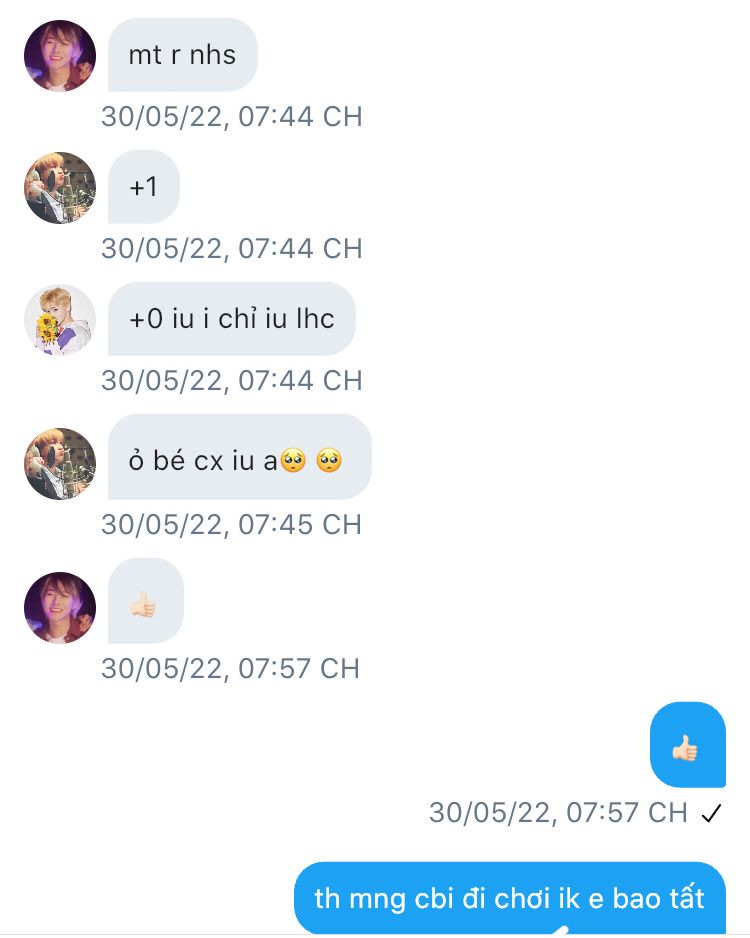Click timestamp 07:45 CH under emoji message
Viewport: 750px width, 938px height.
coord(232,525)
